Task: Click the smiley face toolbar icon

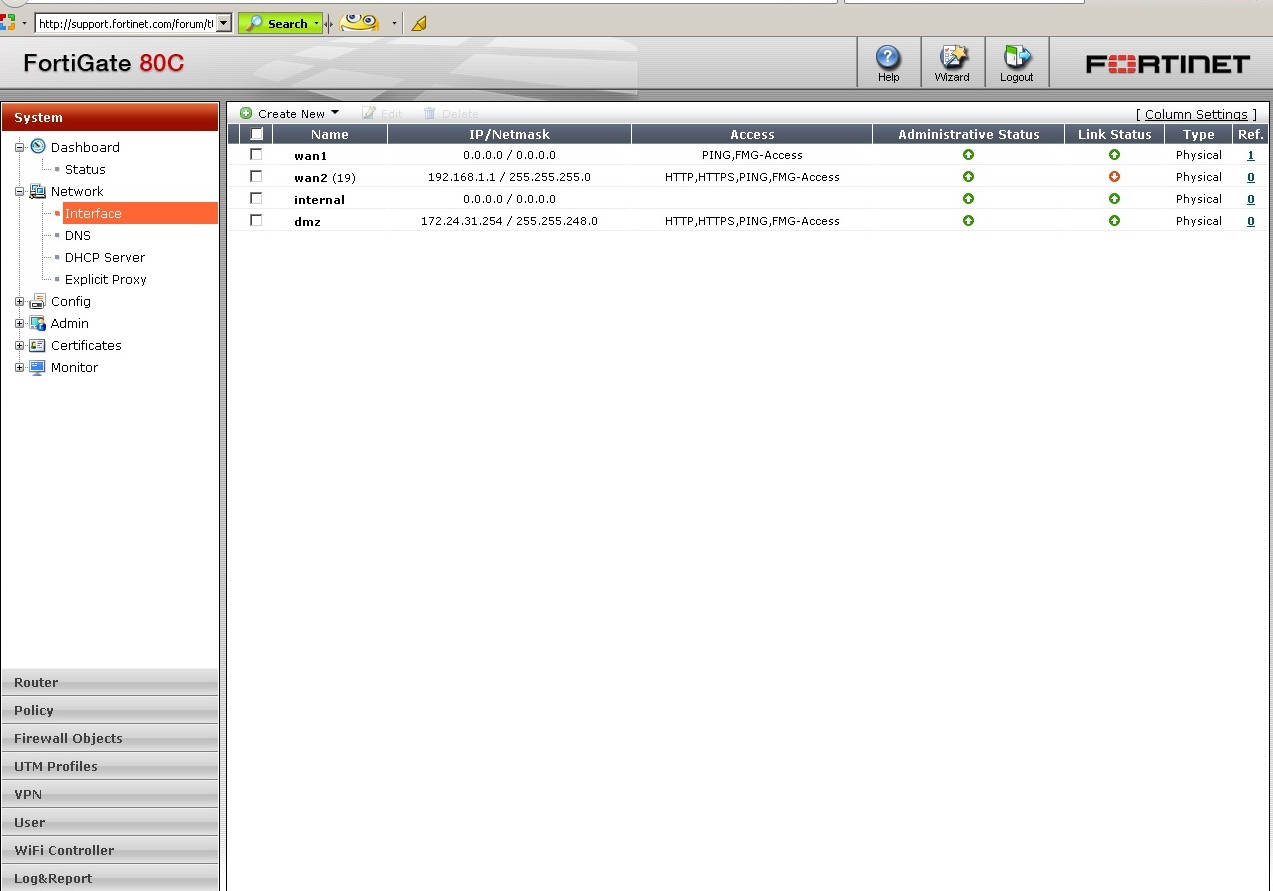Action: click(360, 22)
